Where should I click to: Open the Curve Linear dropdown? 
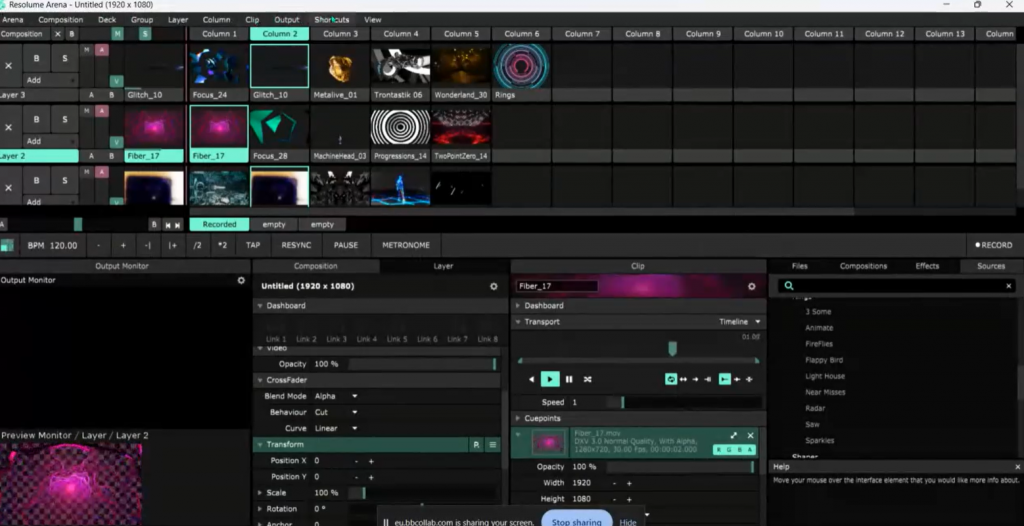tap(336, 429)
